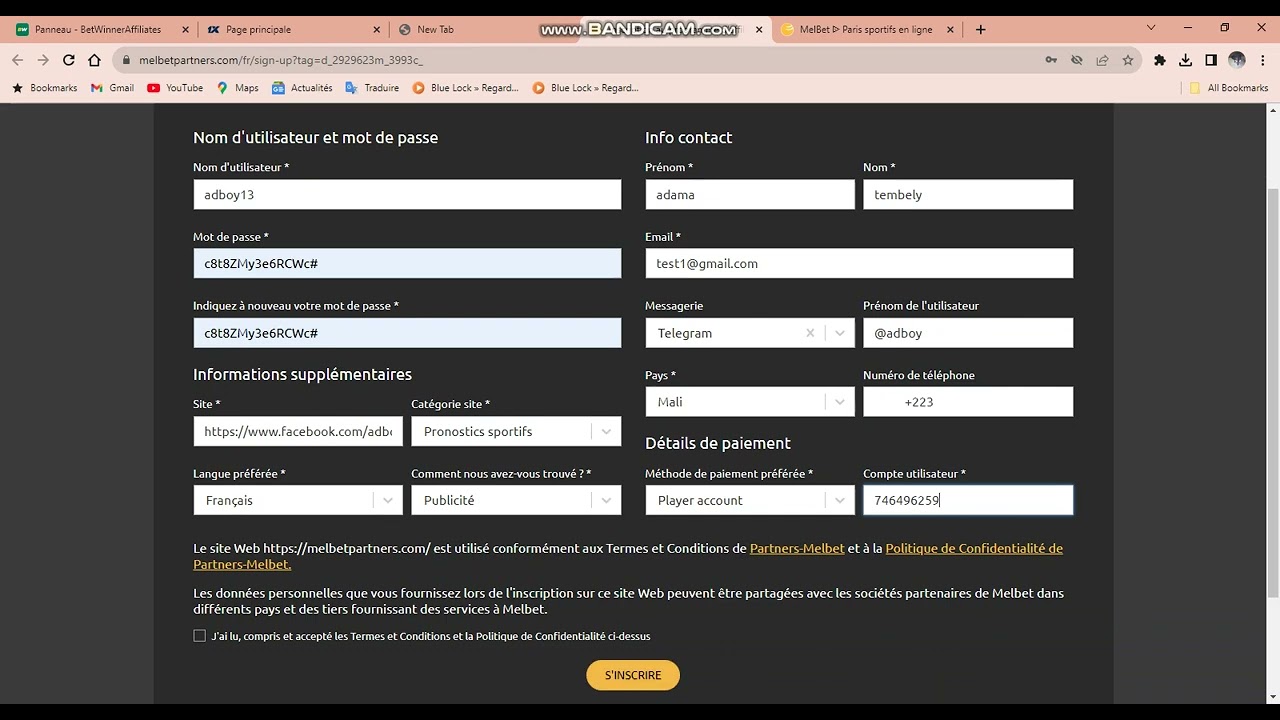This screenshot has height=720, width=1280.
Task: Open the tab search chevron
Action: point(1151,28)
